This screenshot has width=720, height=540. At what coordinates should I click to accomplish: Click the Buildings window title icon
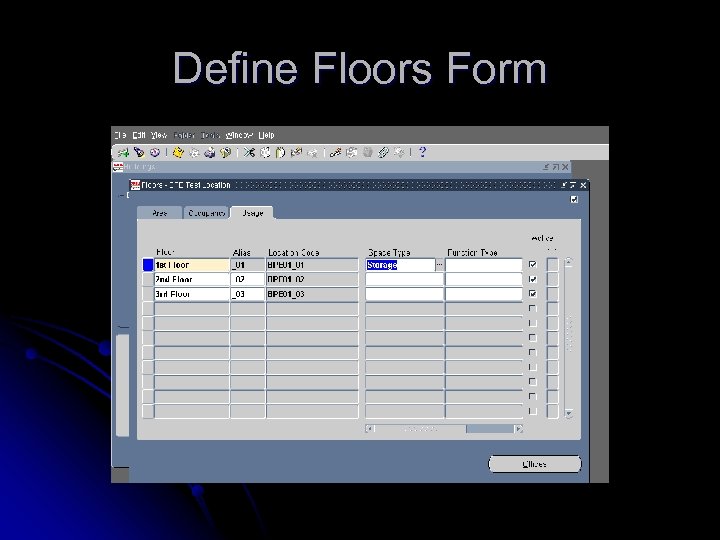[x=118, y=167]
